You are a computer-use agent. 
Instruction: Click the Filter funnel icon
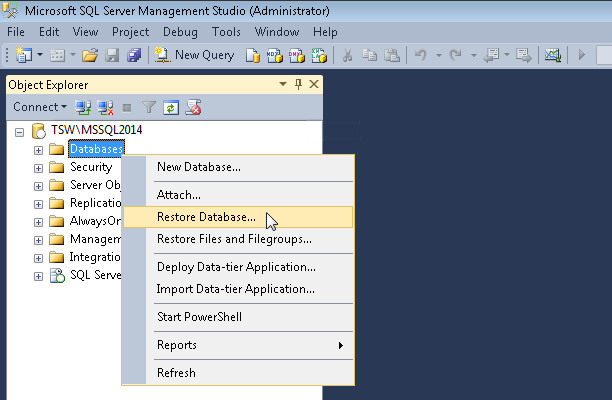(x=149, y=107)
